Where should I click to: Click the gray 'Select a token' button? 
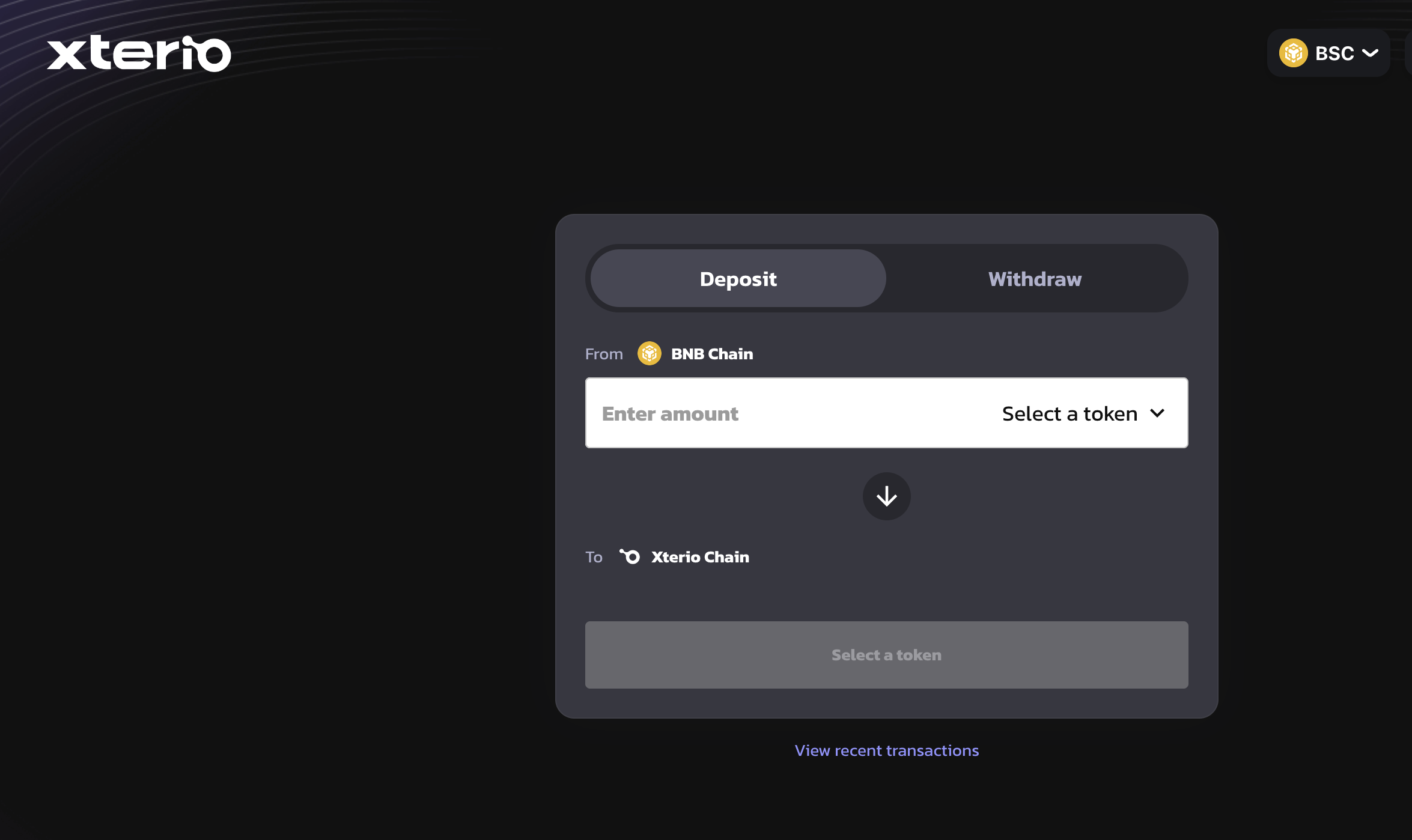(x=886, y=655)
